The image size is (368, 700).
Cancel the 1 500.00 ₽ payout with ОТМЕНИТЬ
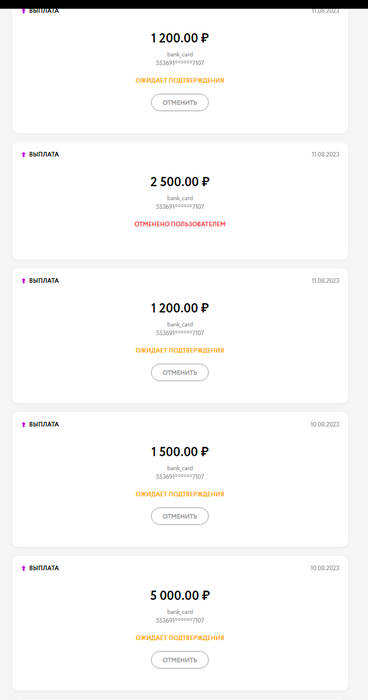[180, 516]
